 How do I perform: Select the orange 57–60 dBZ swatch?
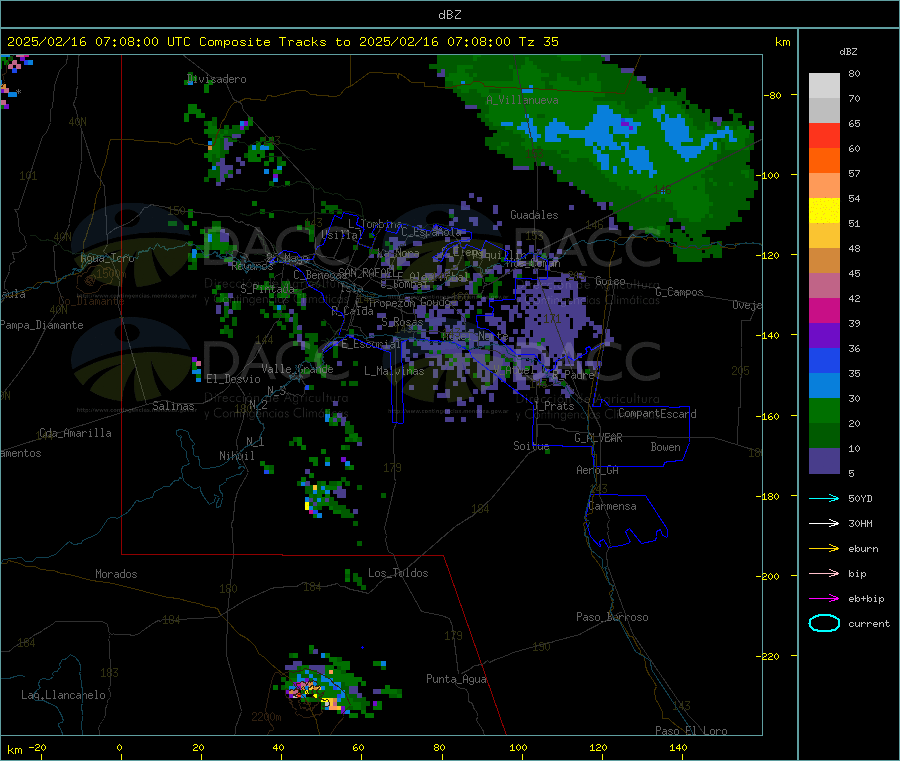tap(824, 161)
